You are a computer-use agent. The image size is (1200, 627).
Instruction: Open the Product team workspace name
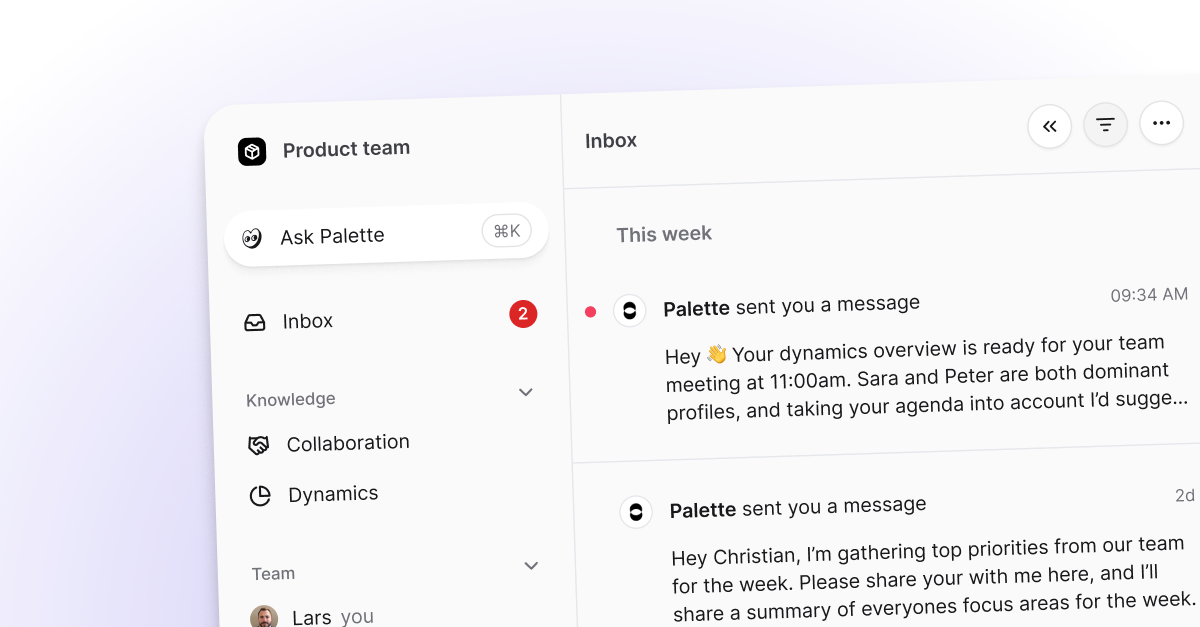[x=346, y=149]
